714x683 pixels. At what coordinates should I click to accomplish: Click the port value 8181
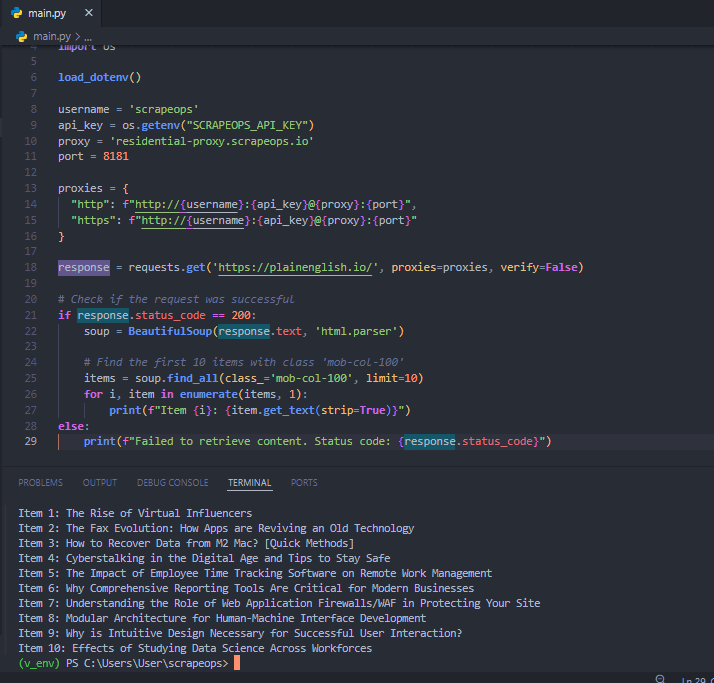(x=115, y=156)
